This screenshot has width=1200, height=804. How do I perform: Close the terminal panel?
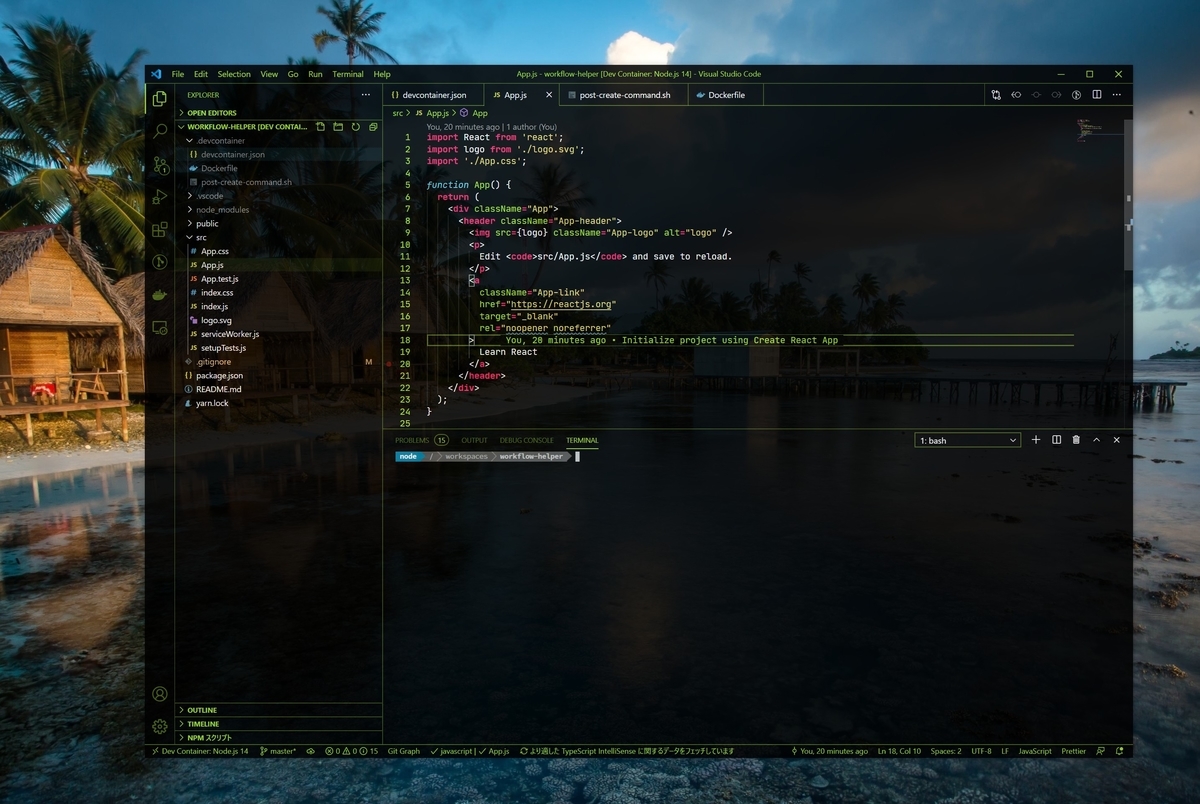point(1117,440)
